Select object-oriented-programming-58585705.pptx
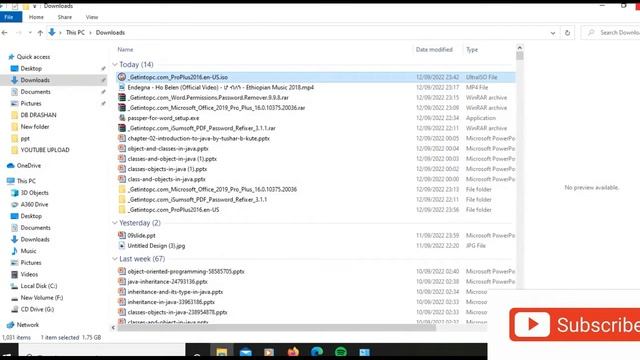 pos(186,271)
